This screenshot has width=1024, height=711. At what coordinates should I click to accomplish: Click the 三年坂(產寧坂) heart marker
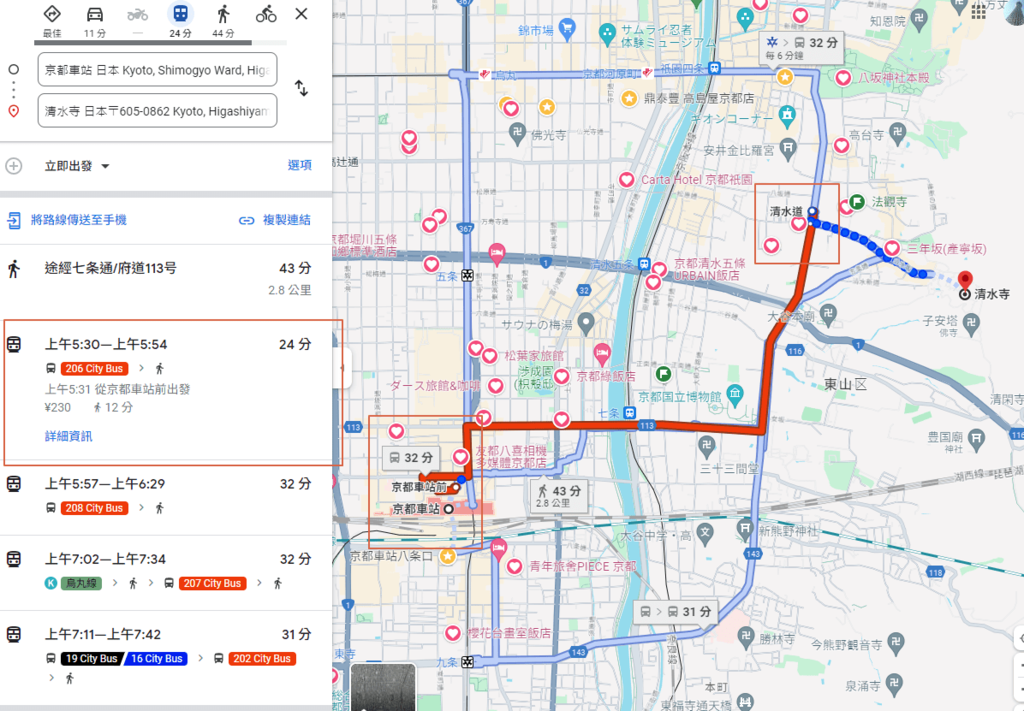[x=892, y=248]
